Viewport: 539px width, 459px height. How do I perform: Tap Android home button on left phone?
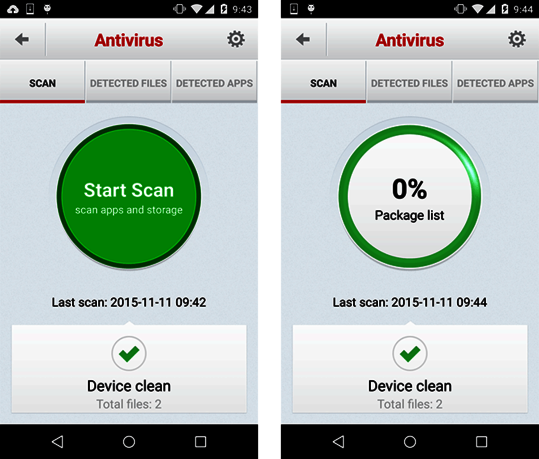(x=129, y=441)
